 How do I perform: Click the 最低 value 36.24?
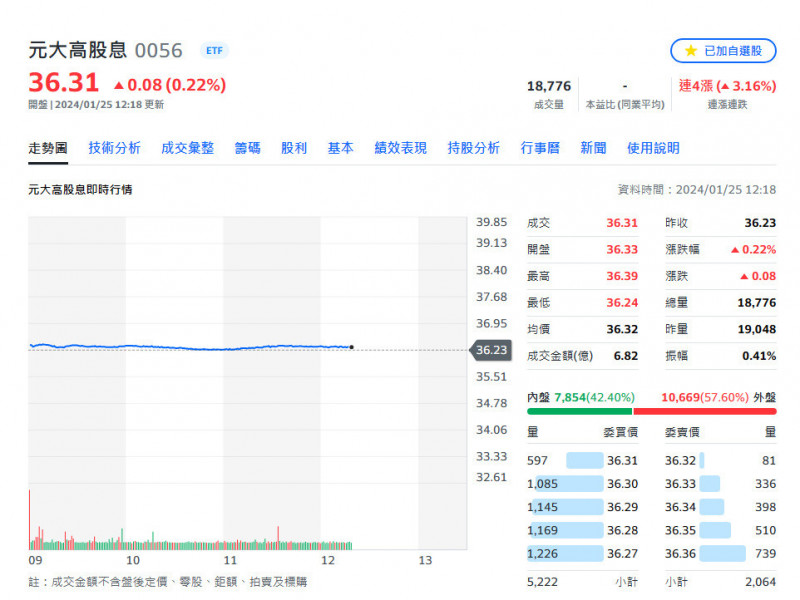click(622, 303)
